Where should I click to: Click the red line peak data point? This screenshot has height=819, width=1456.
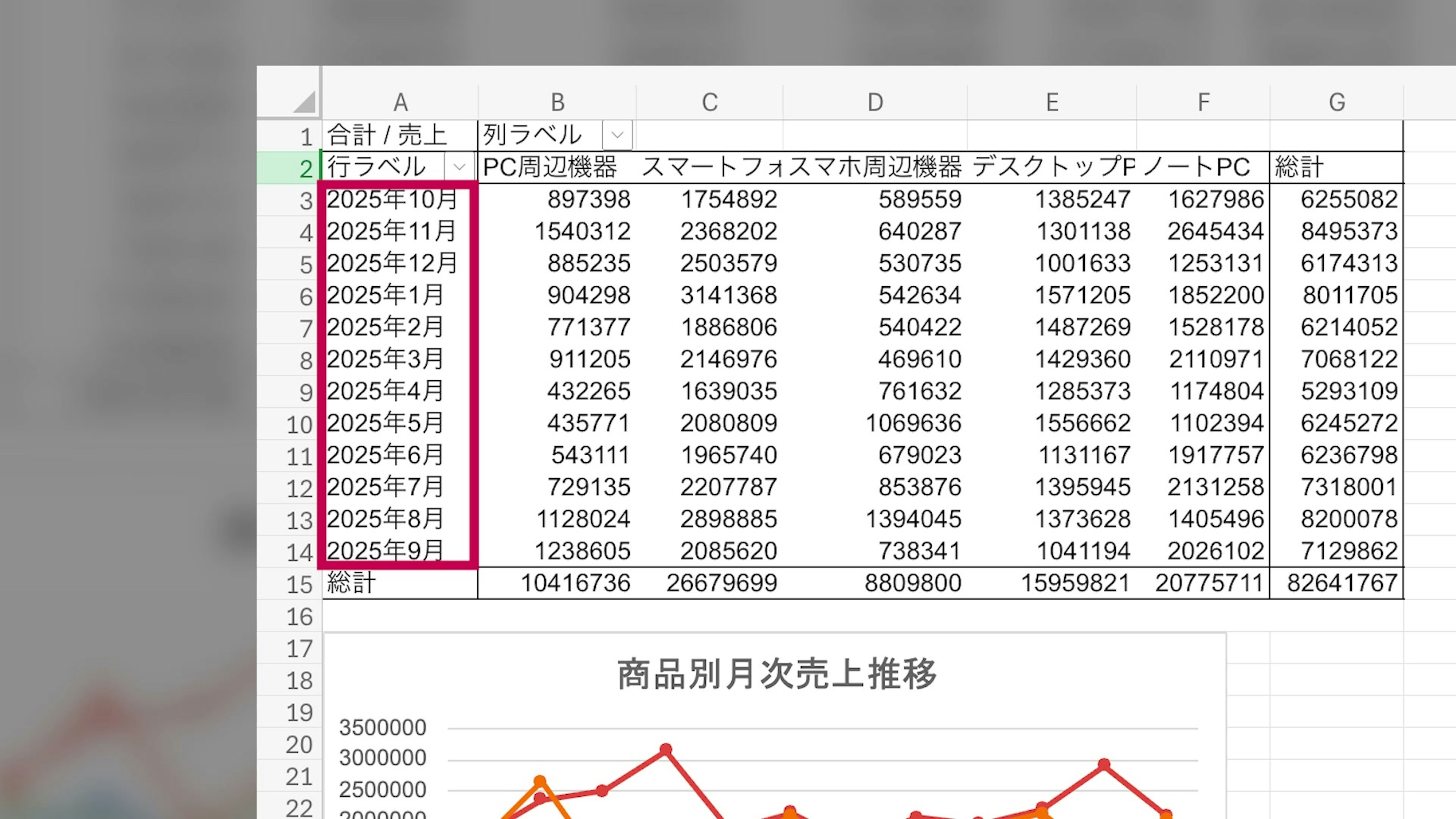click(666, 750)
